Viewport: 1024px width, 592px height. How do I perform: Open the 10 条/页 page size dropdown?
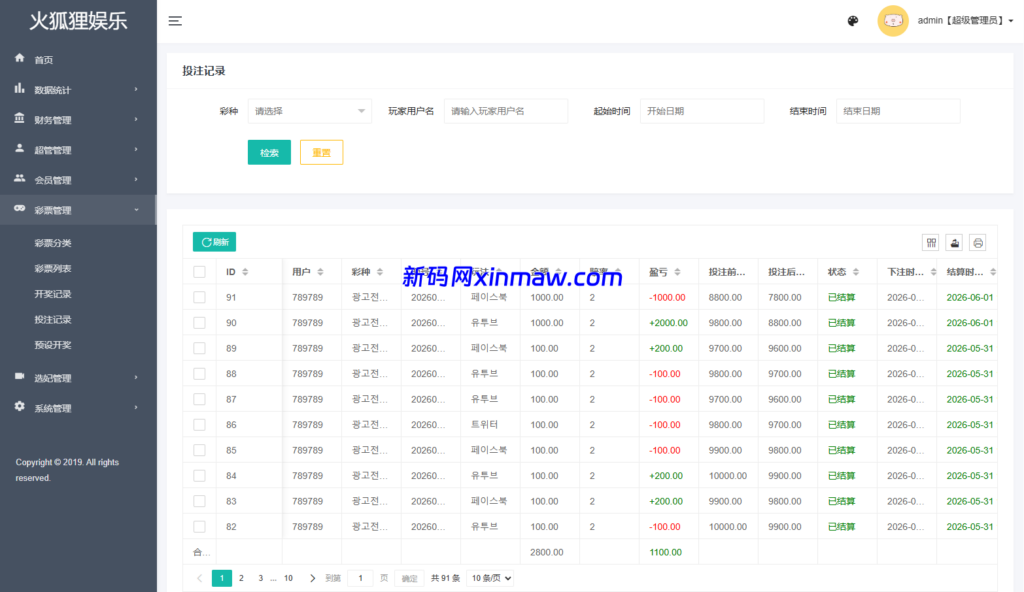(490, 578)
